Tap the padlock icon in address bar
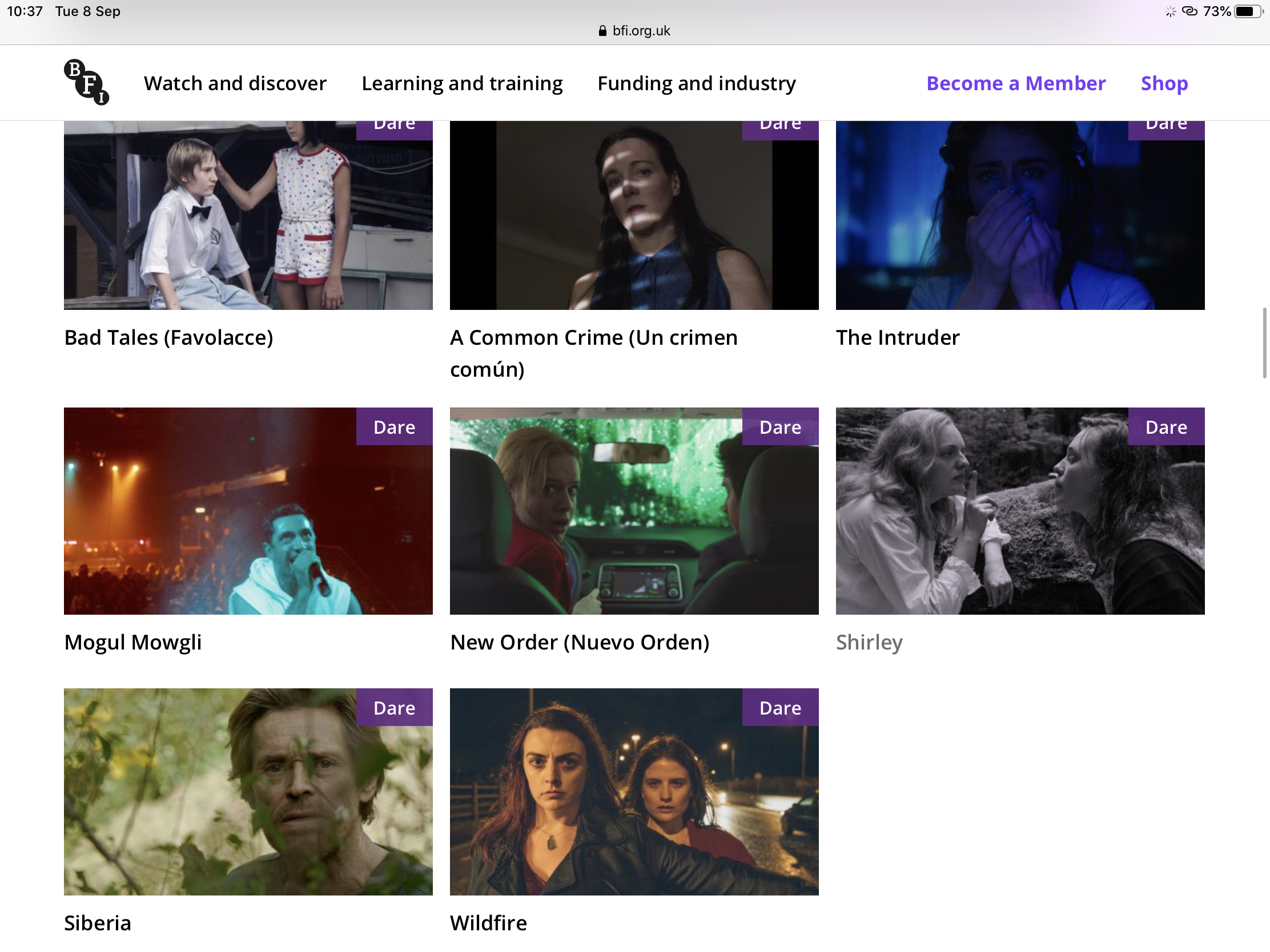The height and width of the screenshot is (952, 1270). pos(602,31)
